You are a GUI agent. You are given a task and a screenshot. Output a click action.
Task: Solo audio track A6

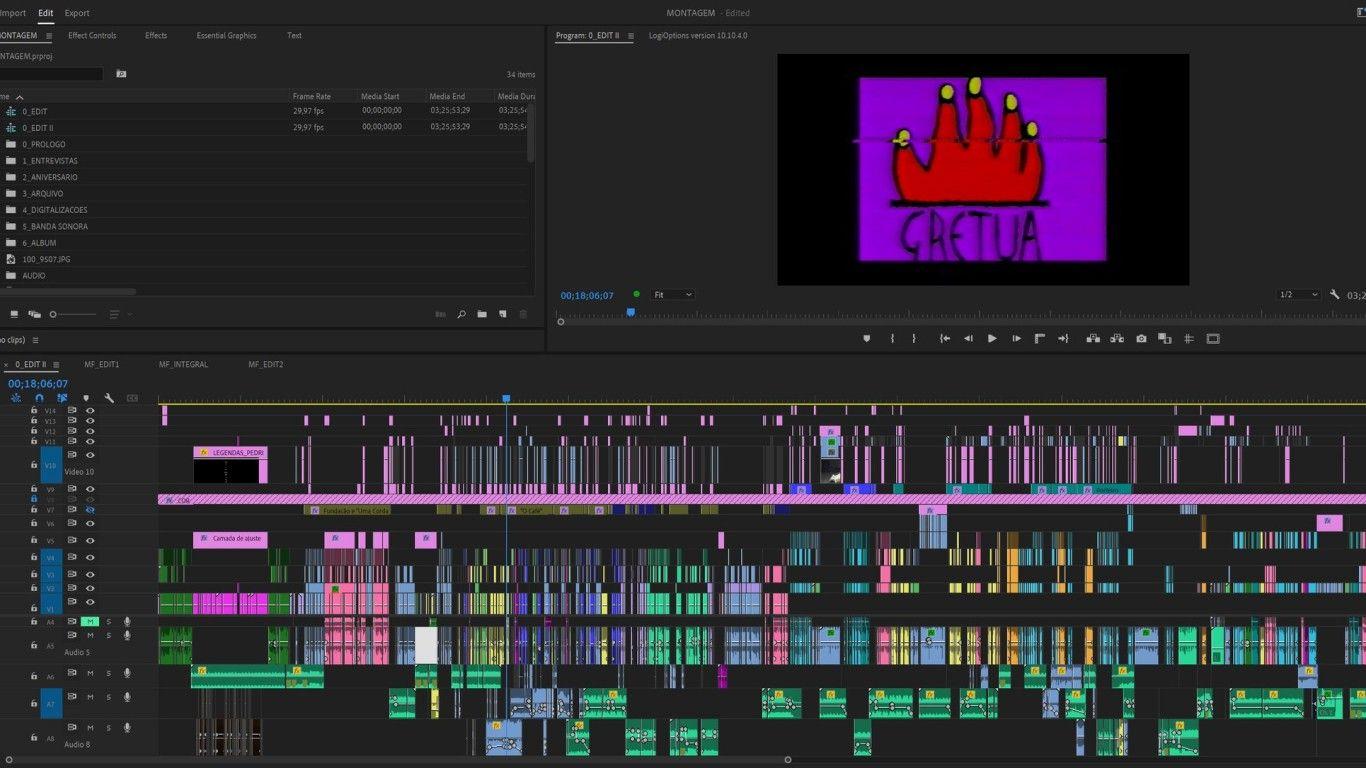tap(109, 673)
